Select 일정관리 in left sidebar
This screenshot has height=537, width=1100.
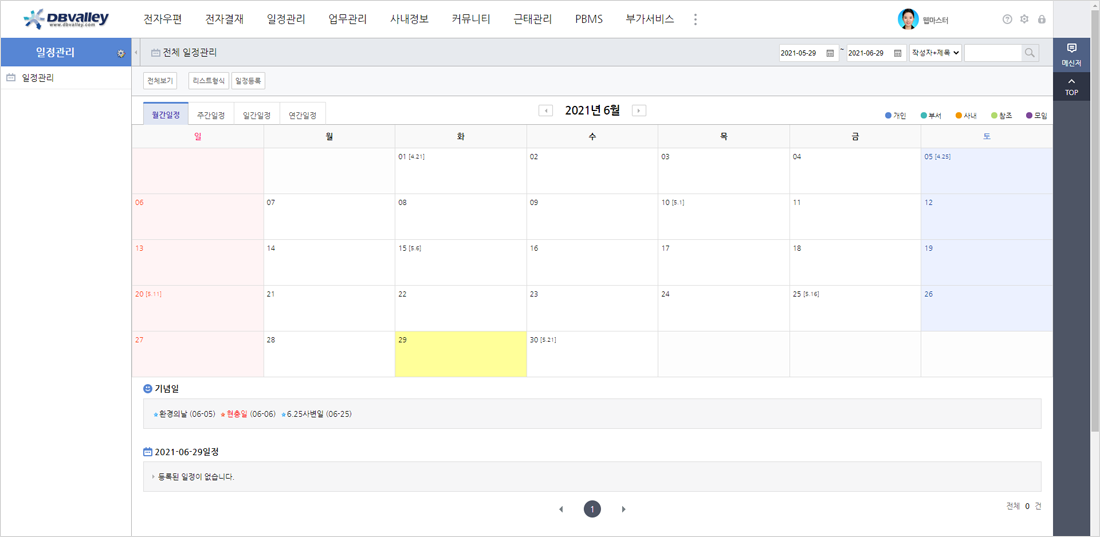(x=38, y=78)
